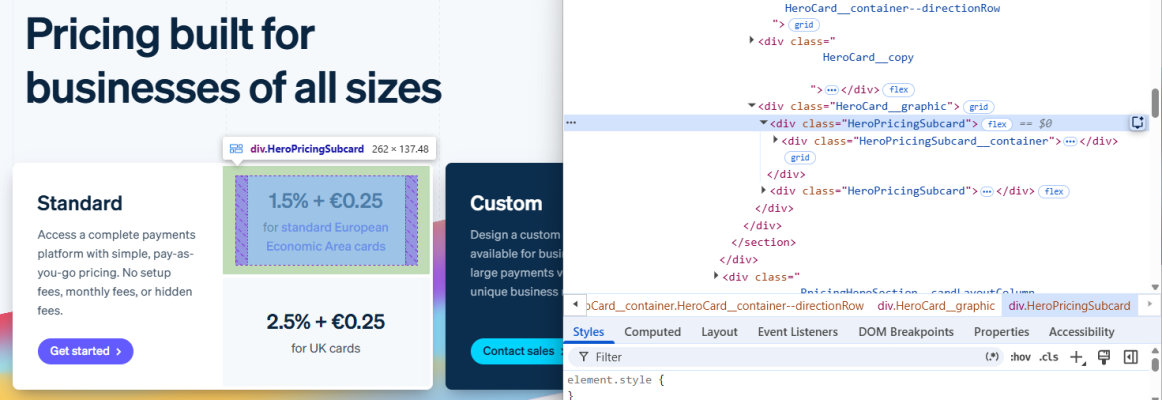Toggle the flex badge on HeroCard__copy
This screenshot has height=400, width=1162.
coord(898,90)
